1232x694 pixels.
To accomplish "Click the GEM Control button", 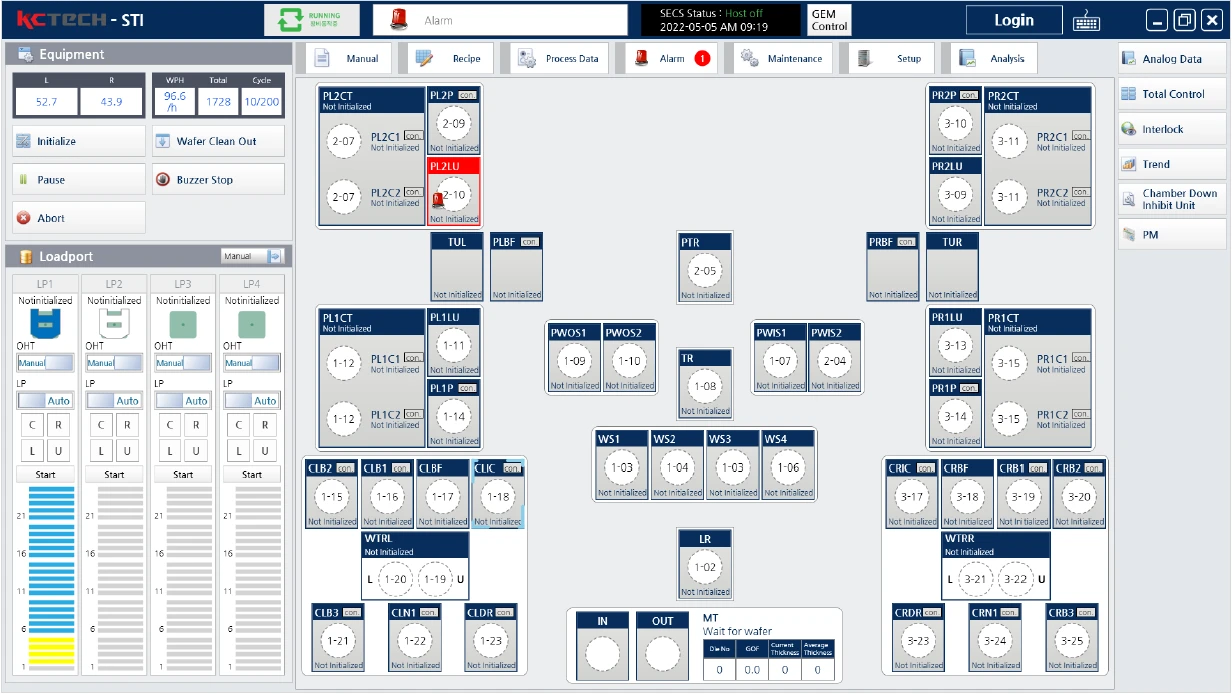I will point(829,20).
